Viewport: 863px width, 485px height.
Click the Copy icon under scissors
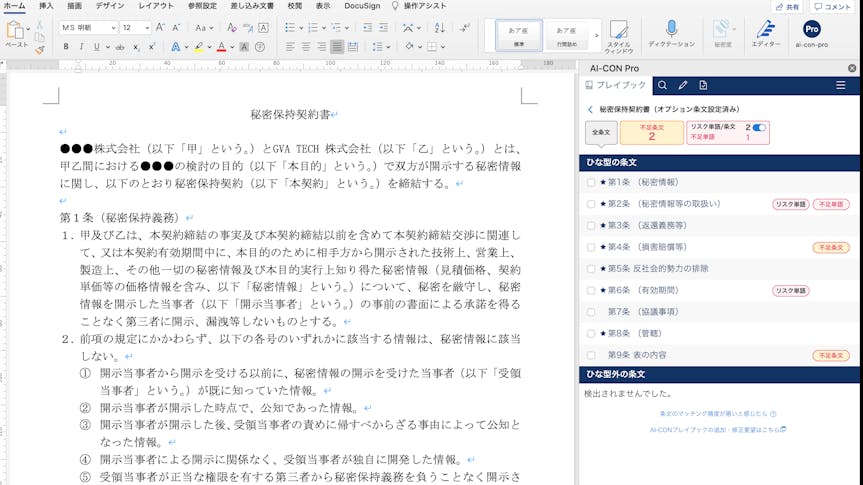(40, 37)
